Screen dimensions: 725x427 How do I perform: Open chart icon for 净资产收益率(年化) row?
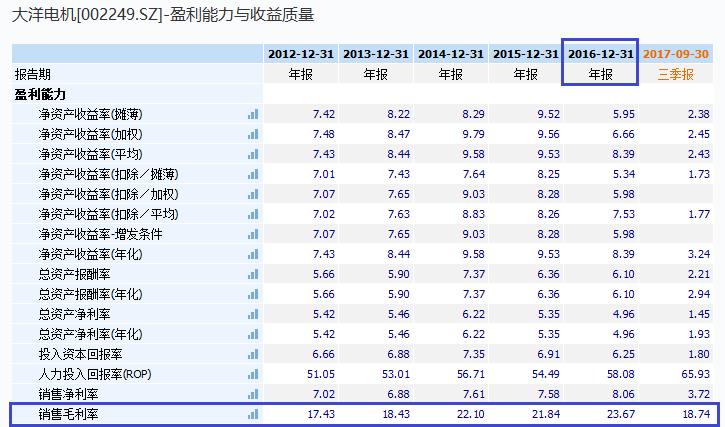tap(253, 254)
